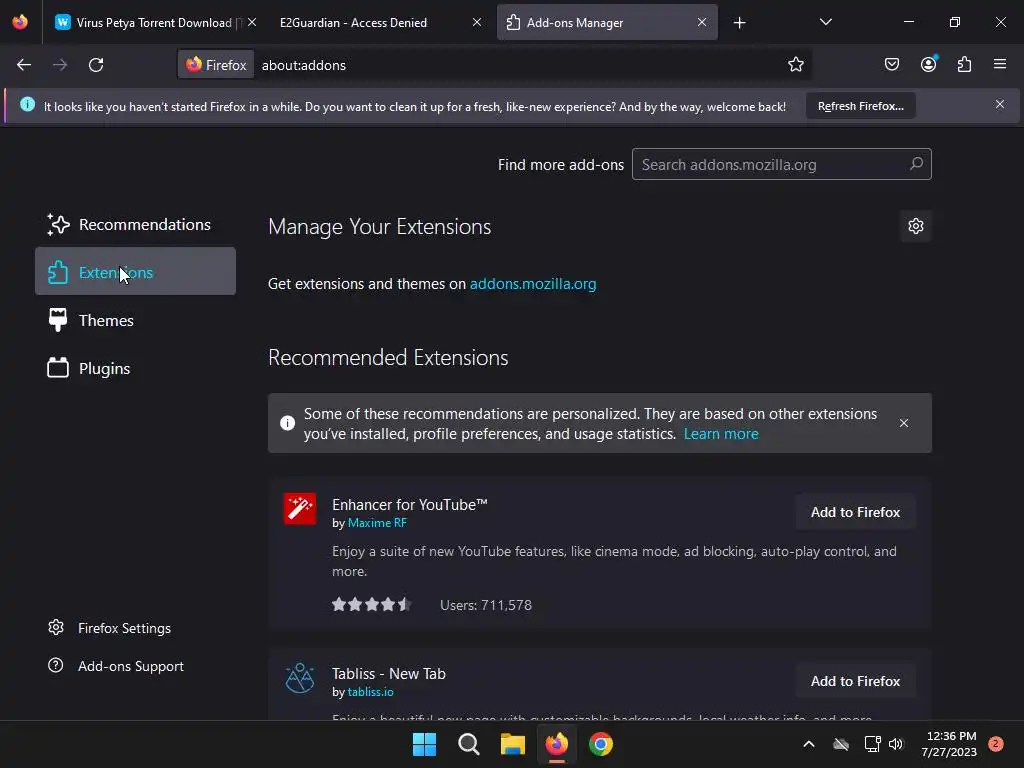Open Windows taskbar search
The height and width of the screenshot is (768, 1024).
click(468, 744)
